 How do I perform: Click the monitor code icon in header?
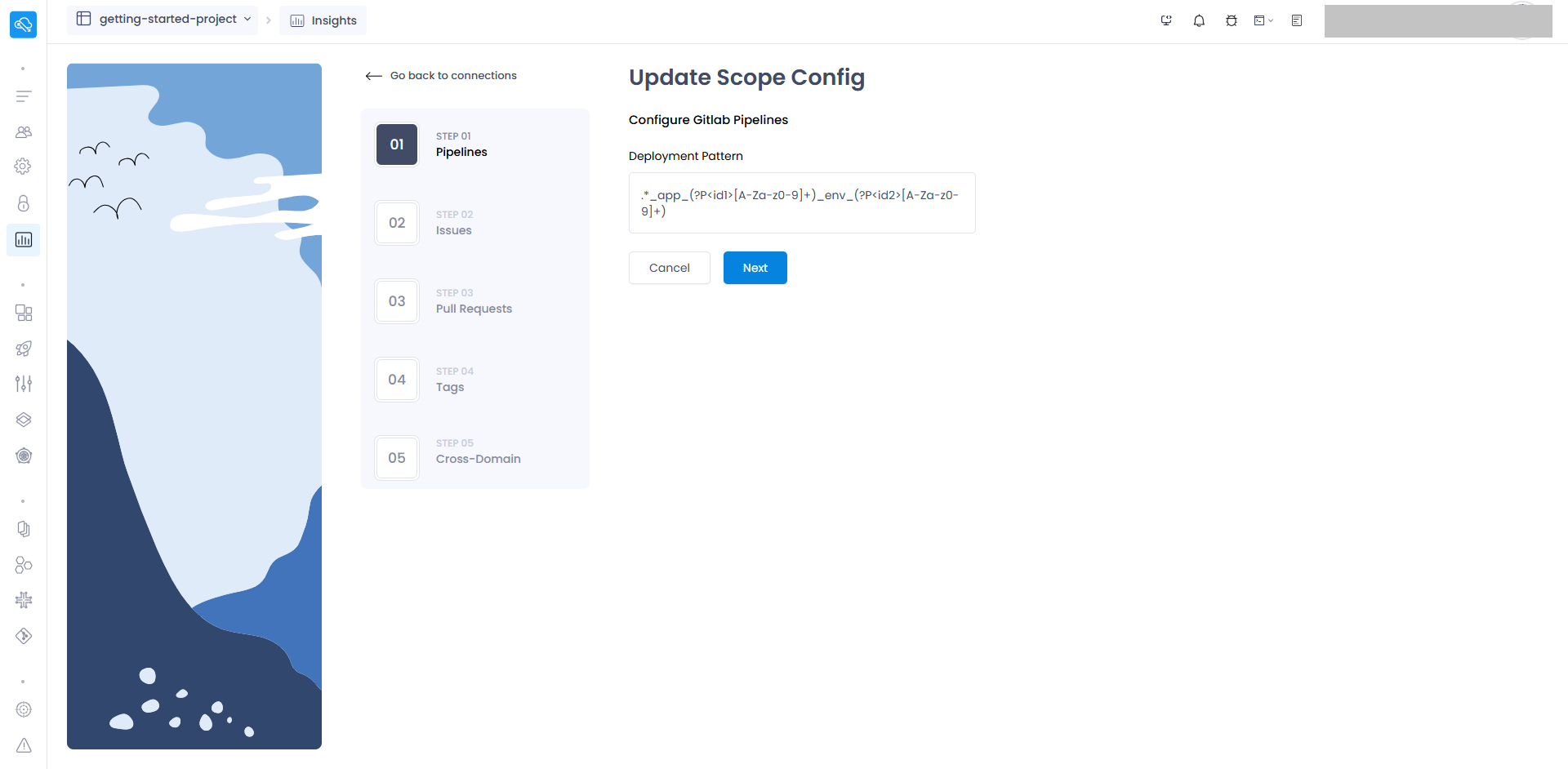(x=1166, y=20)
